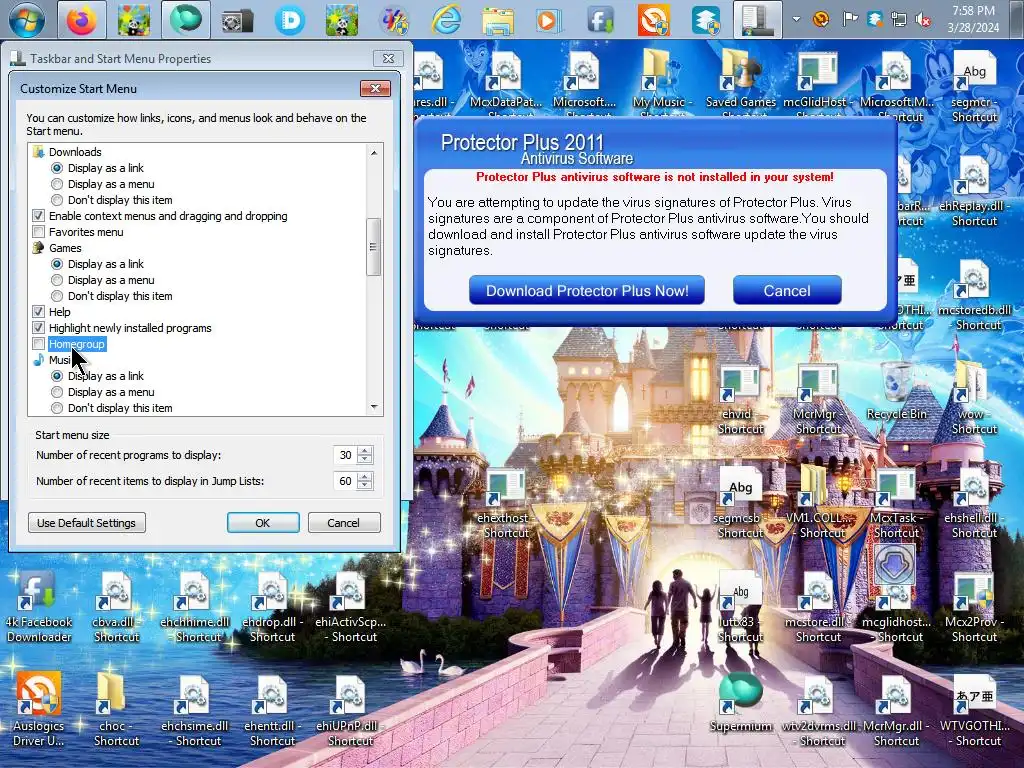This screenshot has width=1024, height=768.
Task: Select the ehshell.dll - Shortcut icon
Action: [x=974, y=503]
